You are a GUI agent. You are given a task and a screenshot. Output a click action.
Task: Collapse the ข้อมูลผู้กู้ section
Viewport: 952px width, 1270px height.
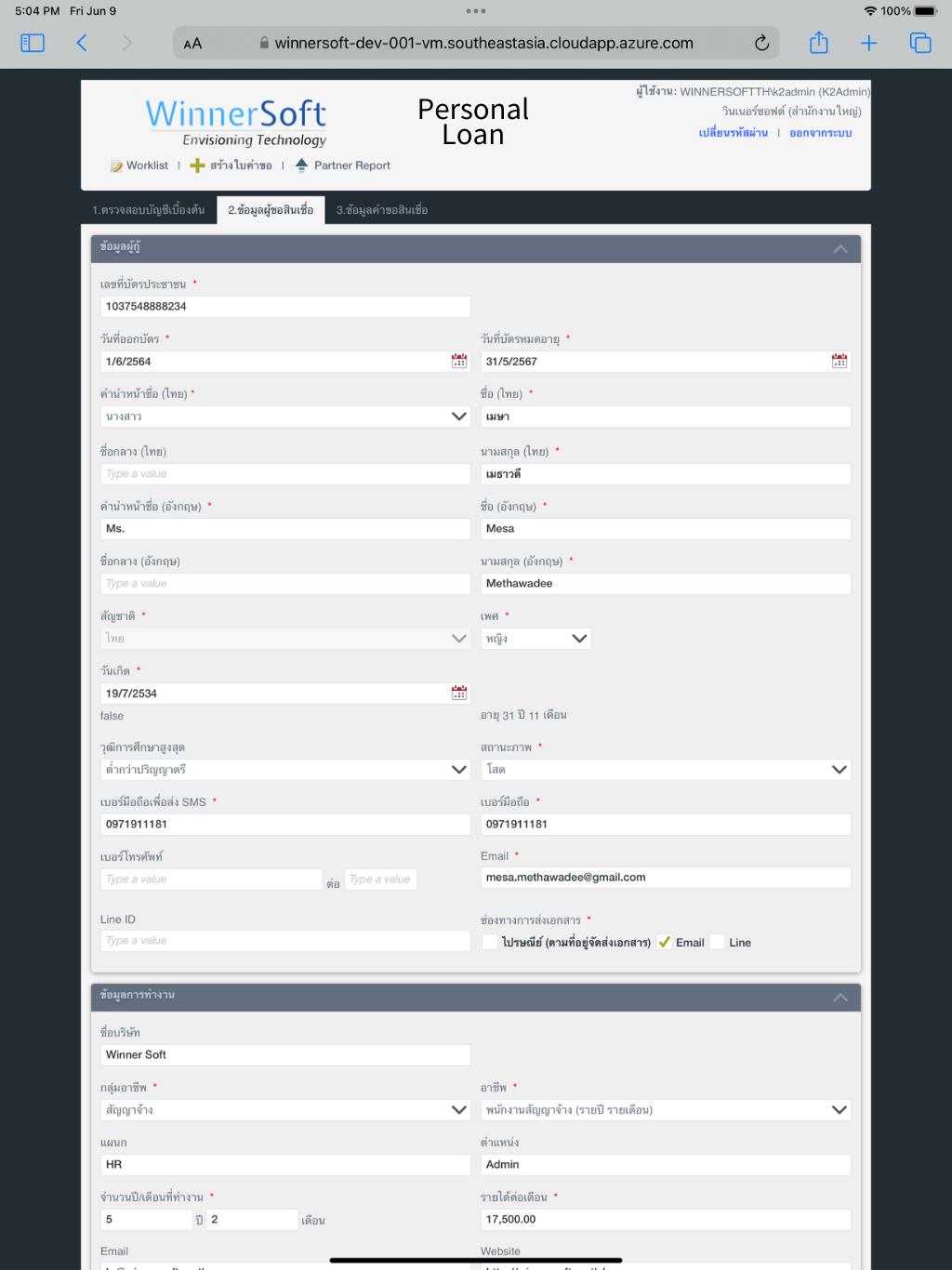click(840, 249)
